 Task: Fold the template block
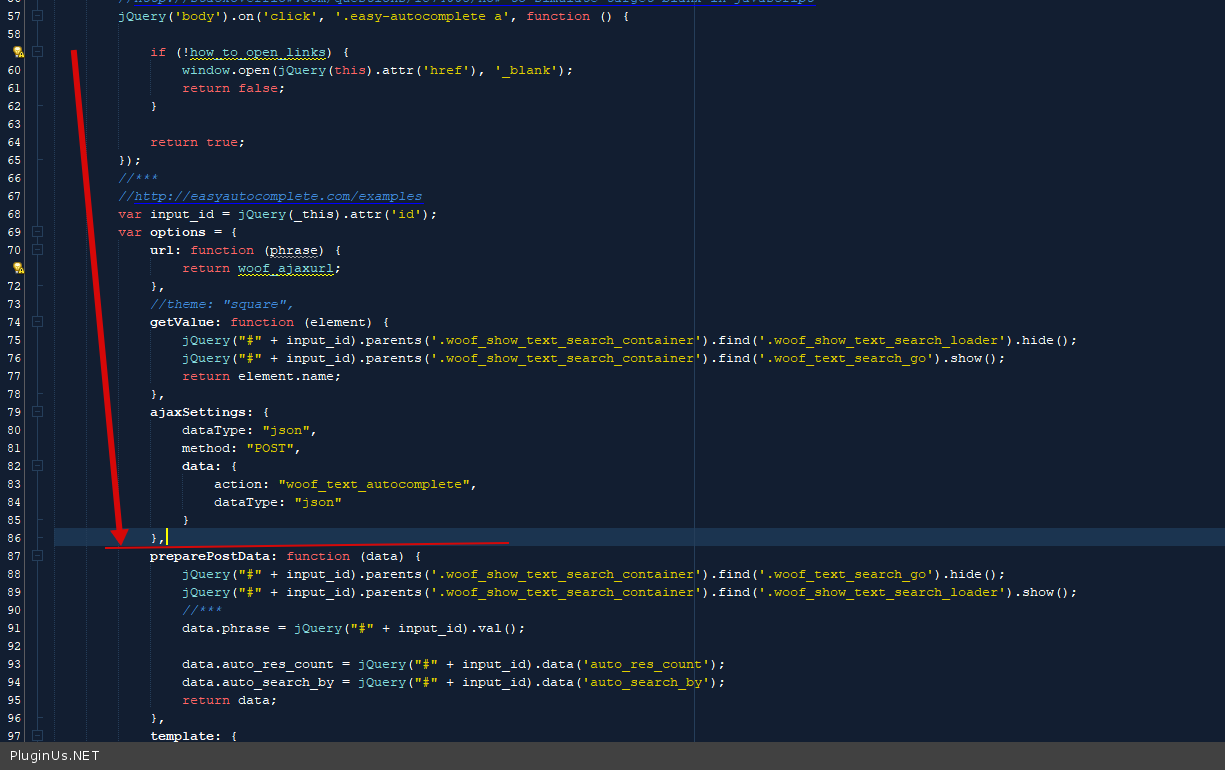pos(38,736)
